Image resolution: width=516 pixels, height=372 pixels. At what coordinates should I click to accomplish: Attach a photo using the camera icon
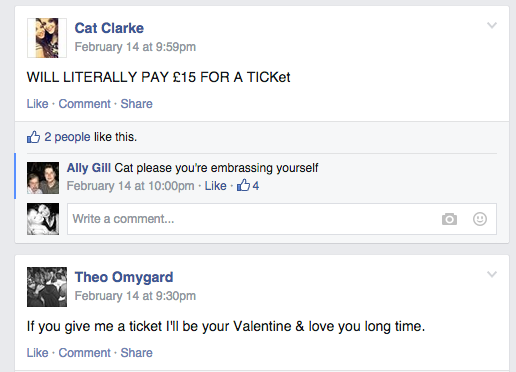[449, 219]
